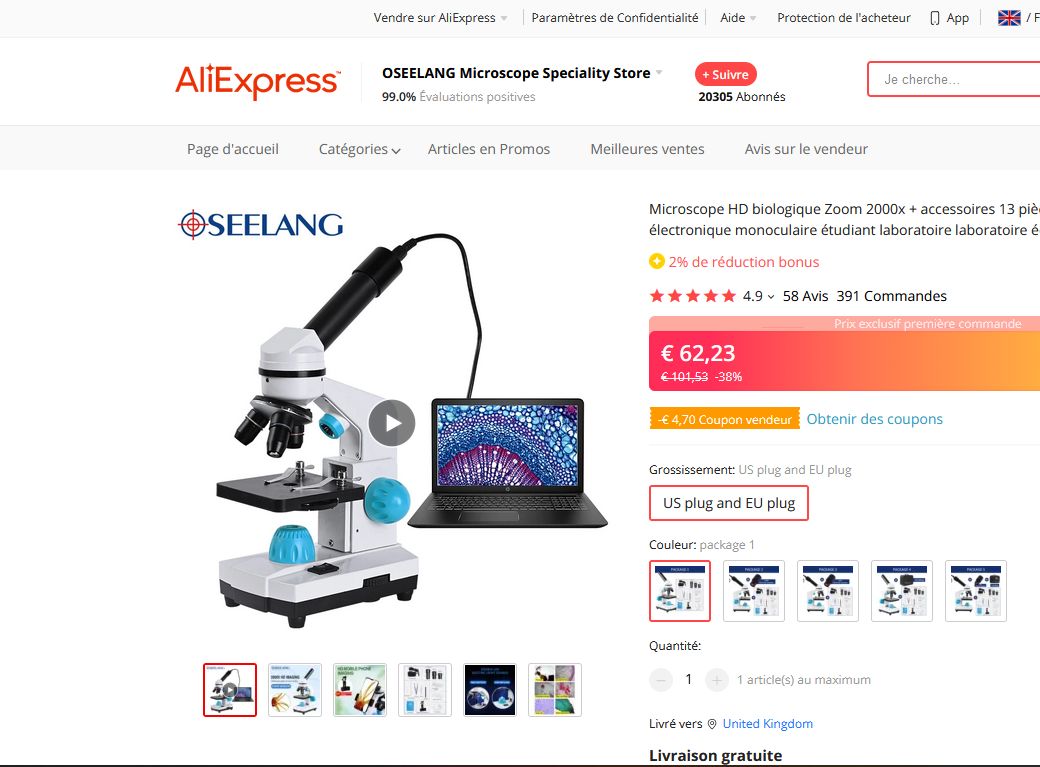Play the product video on main image
The image size is (1040, 767).
coord(392,423)
